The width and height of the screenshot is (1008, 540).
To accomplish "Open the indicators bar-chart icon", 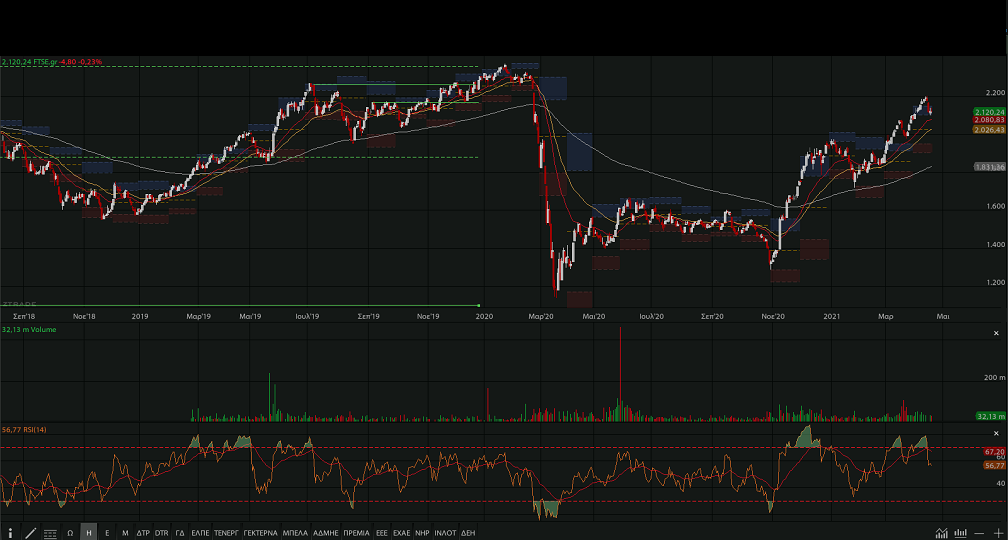I will pyautogui.click(x=961, y=533).
